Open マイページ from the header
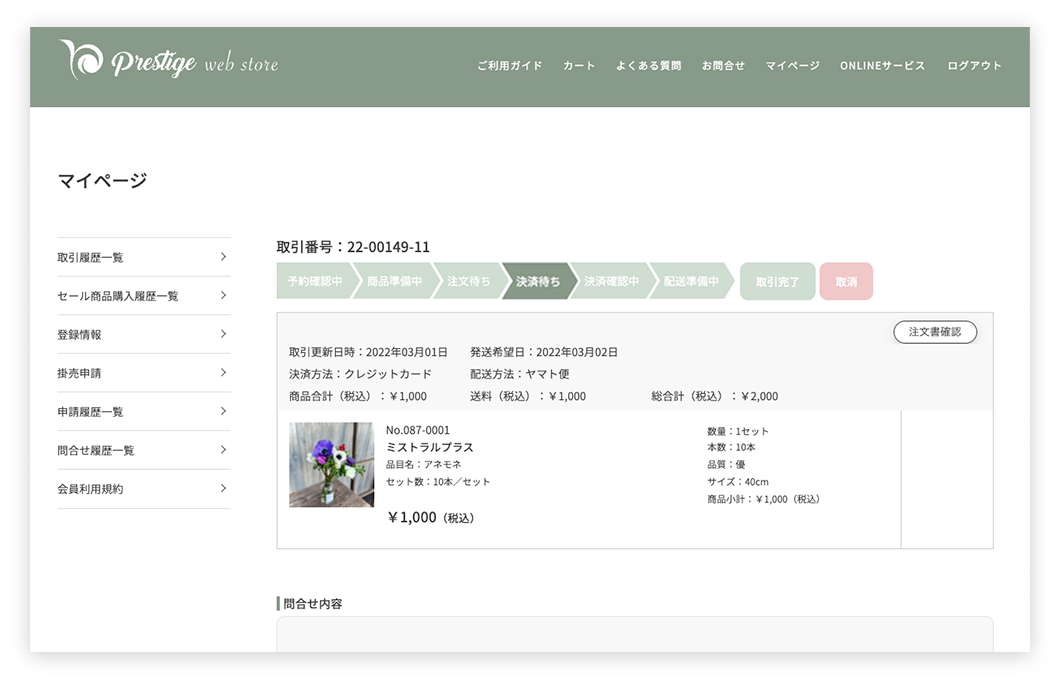The image size is (1060, 685). coord(792,66)
